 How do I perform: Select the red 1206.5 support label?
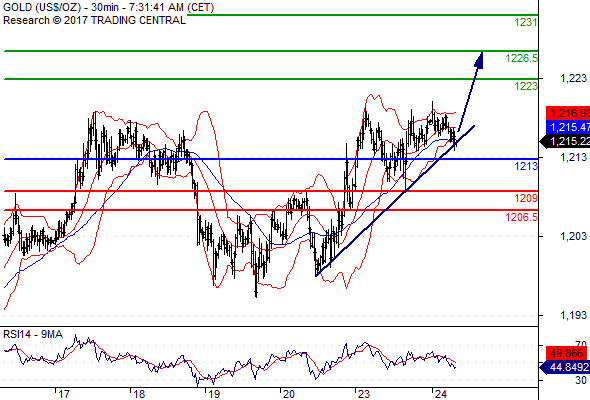point(522,217)
